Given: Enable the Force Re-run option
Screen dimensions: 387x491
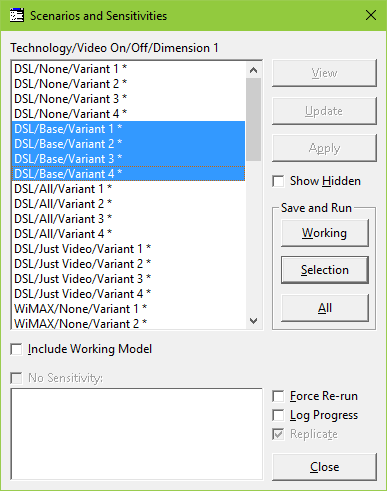Looking at the screenshot, I should pos(278,396).
